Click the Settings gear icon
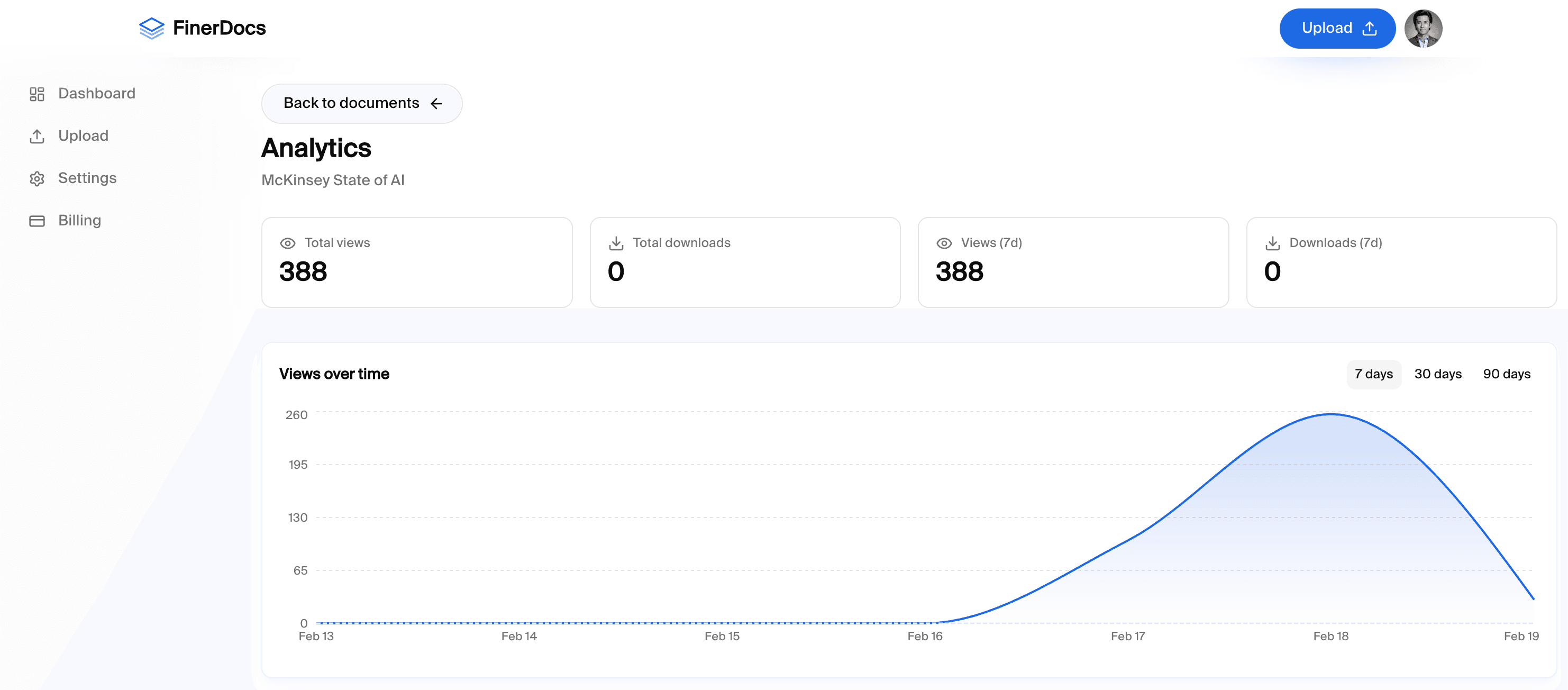Screen dimensions: 1568x690 [x=37, y=178]
